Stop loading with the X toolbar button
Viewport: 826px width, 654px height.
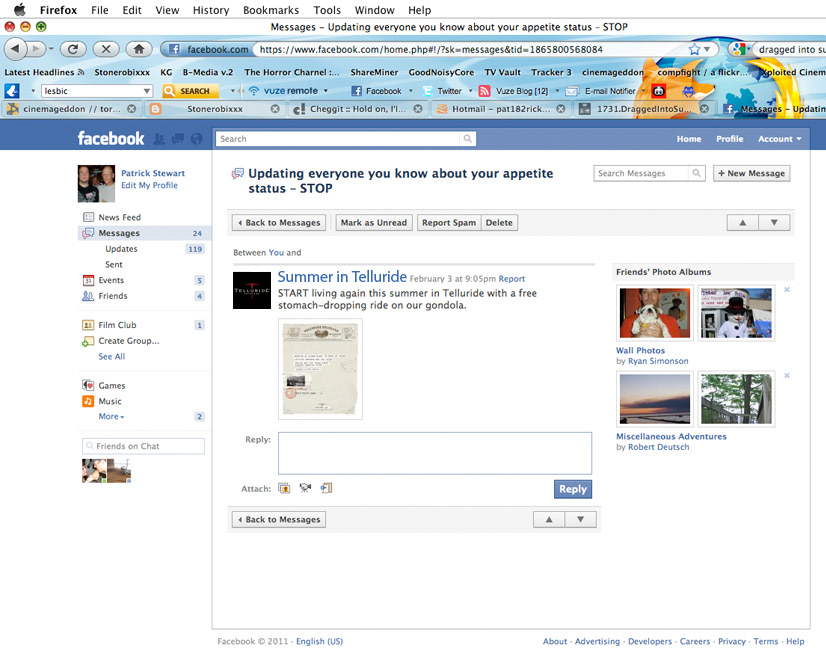tap(106, 49)
